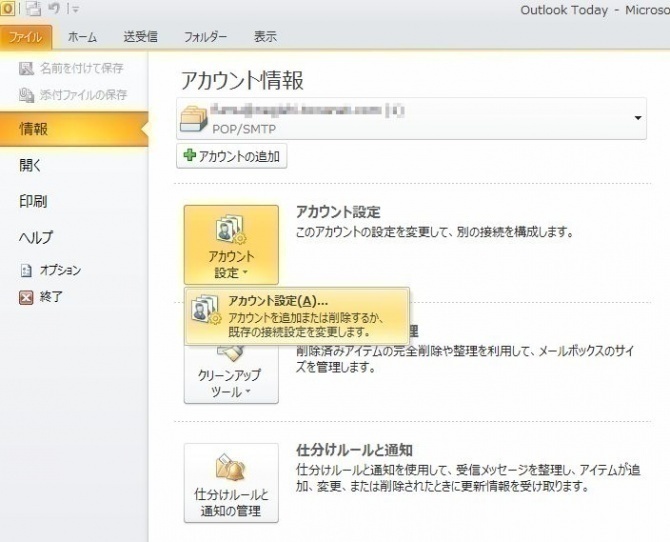Expand the POP/SMTP account selector dropdown
Viewport: 670px width, 542px height.
[638, 118]
